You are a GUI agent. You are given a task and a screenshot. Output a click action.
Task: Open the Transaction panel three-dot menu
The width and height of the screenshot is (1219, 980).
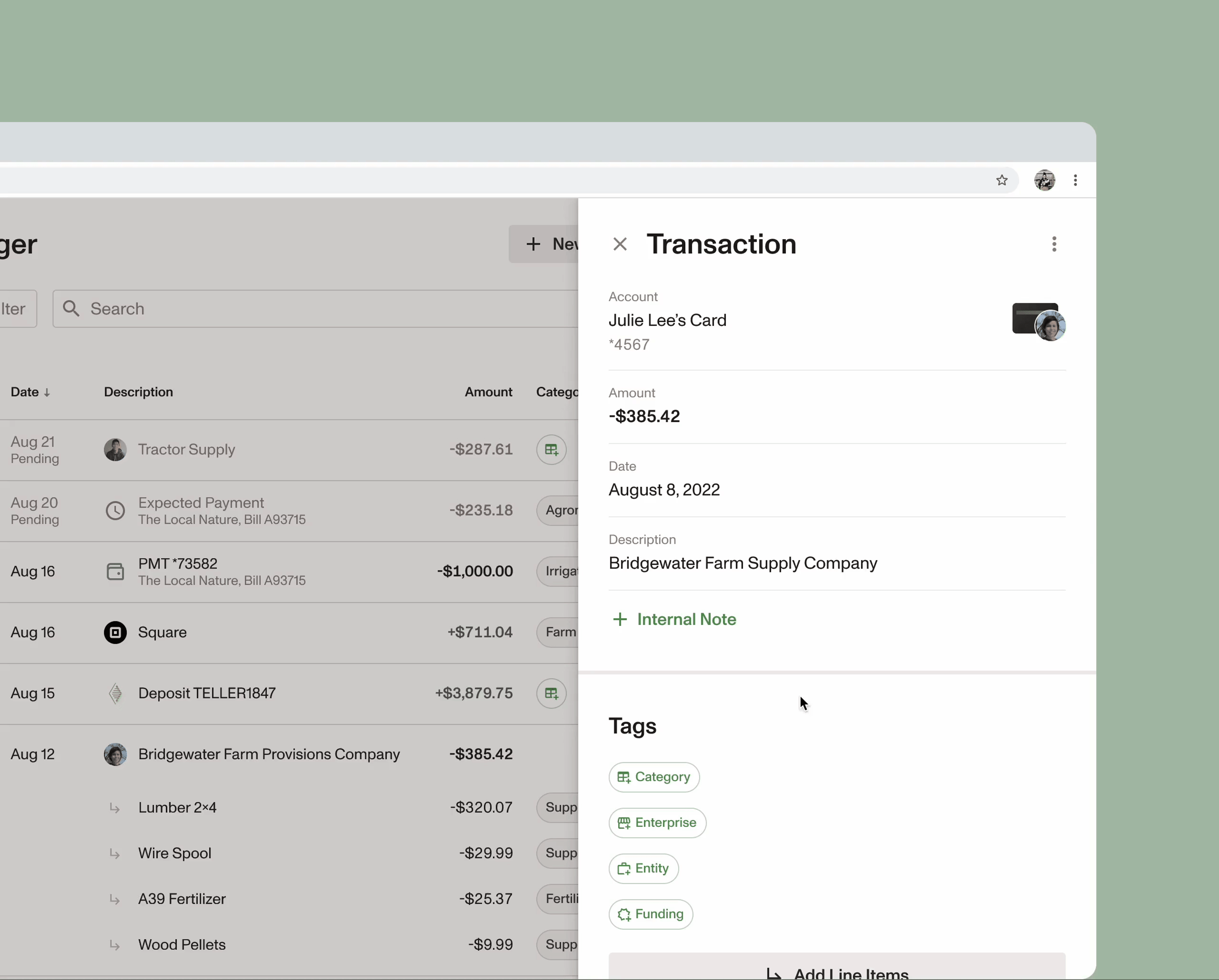(1054, 244)
